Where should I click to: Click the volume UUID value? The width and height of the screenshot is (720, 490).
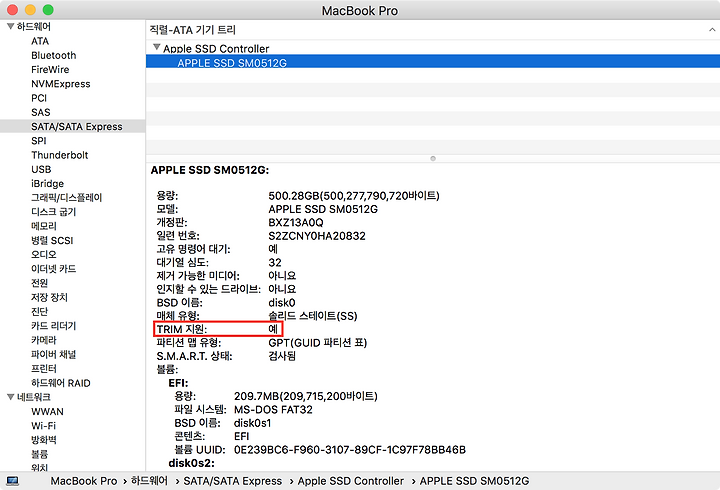350,450
